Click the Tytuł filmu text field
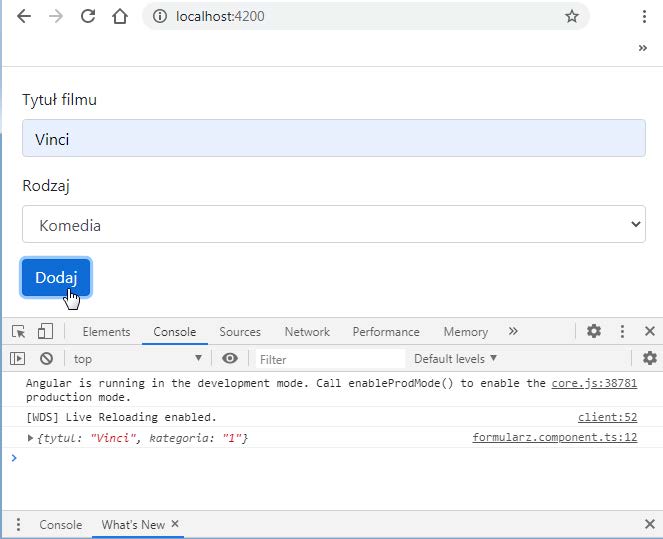 333,139
